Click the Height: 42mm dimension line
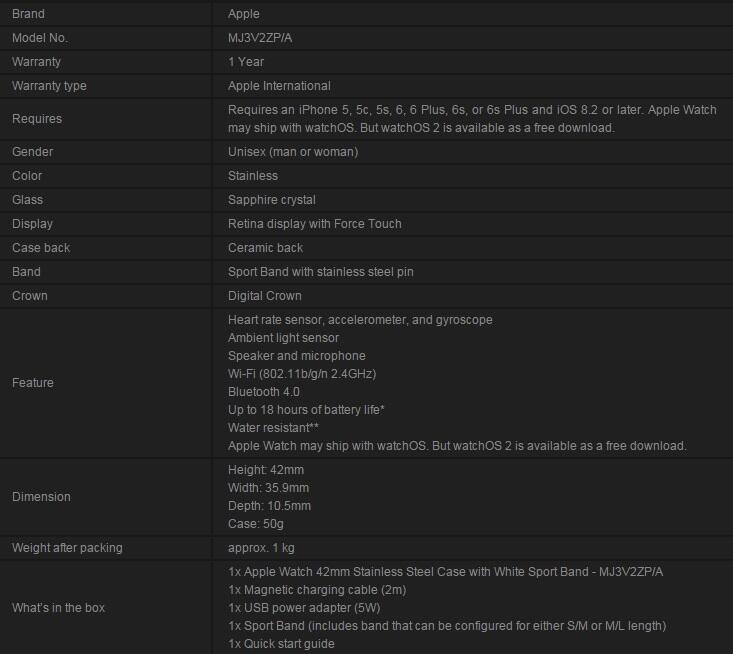The height and width of the screenshot is (654, 733). point(266,470)
